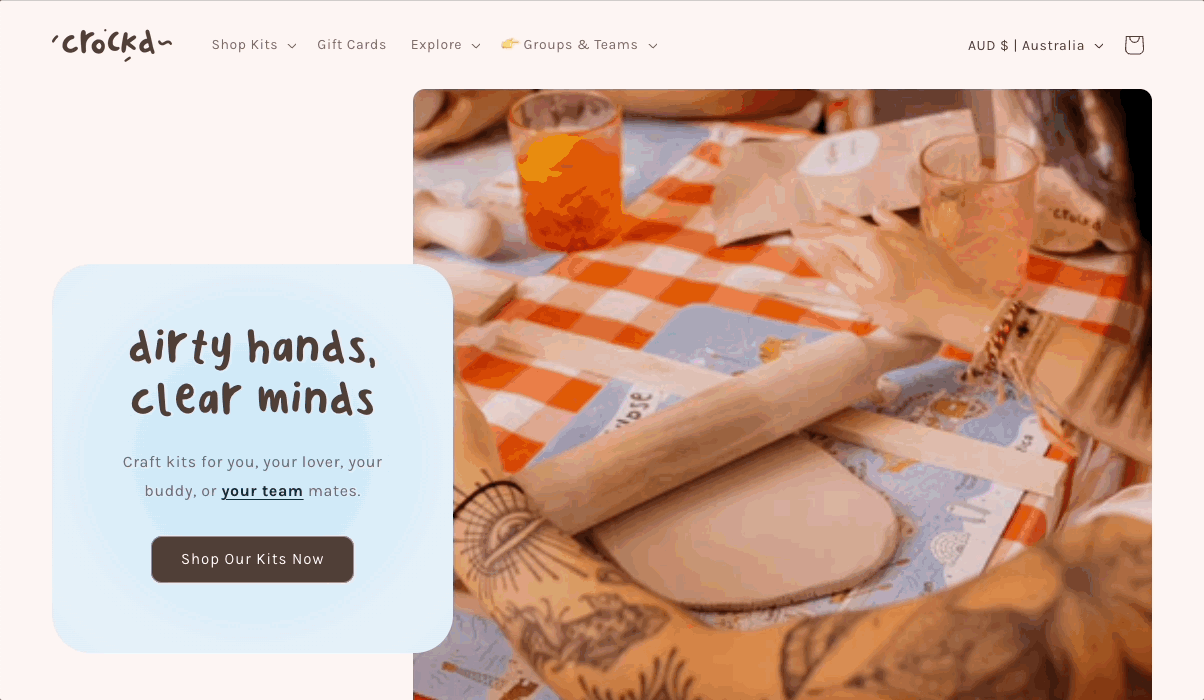The image size is (1204, 700).
Task: Click the Shop Our Kits Now button
Action: [x=252, y=559]
